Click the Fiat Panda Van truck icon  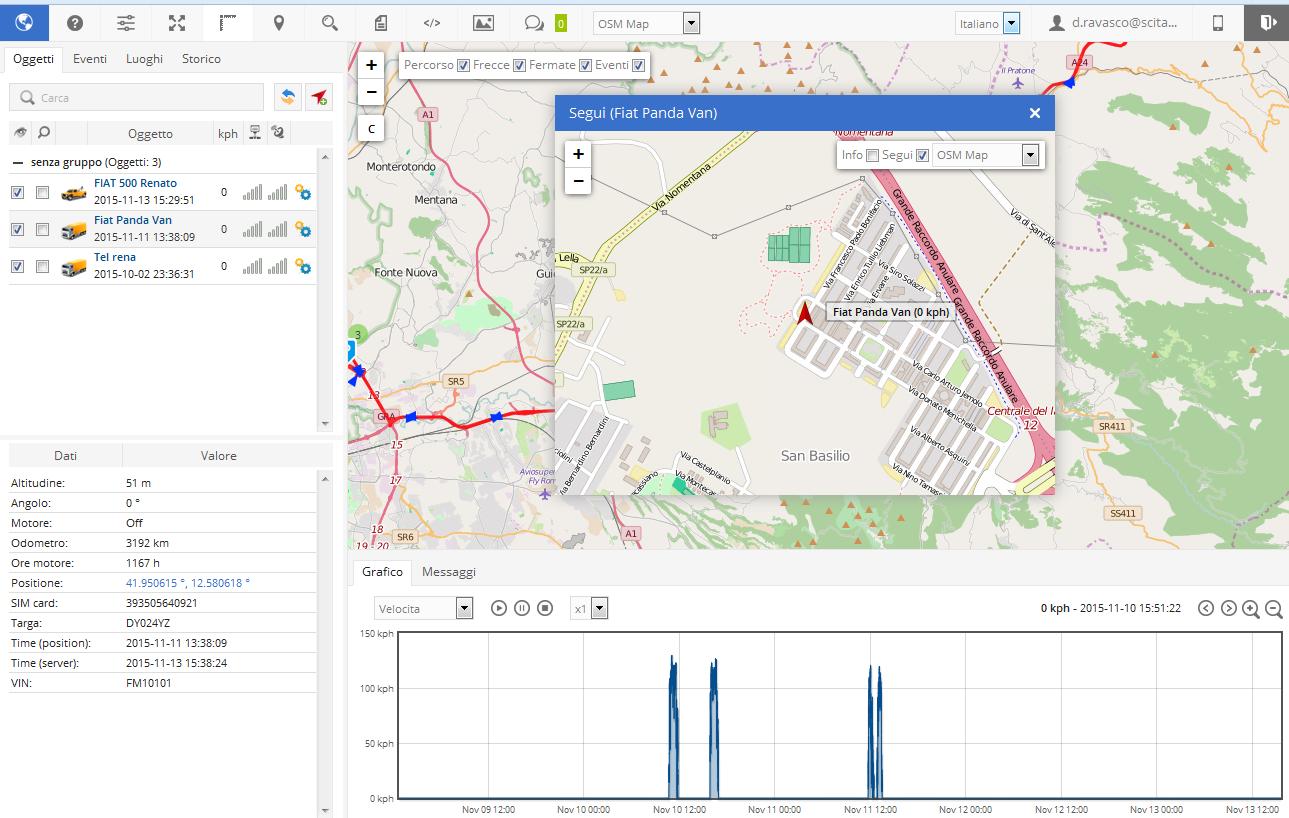click(x=74, y=230)
